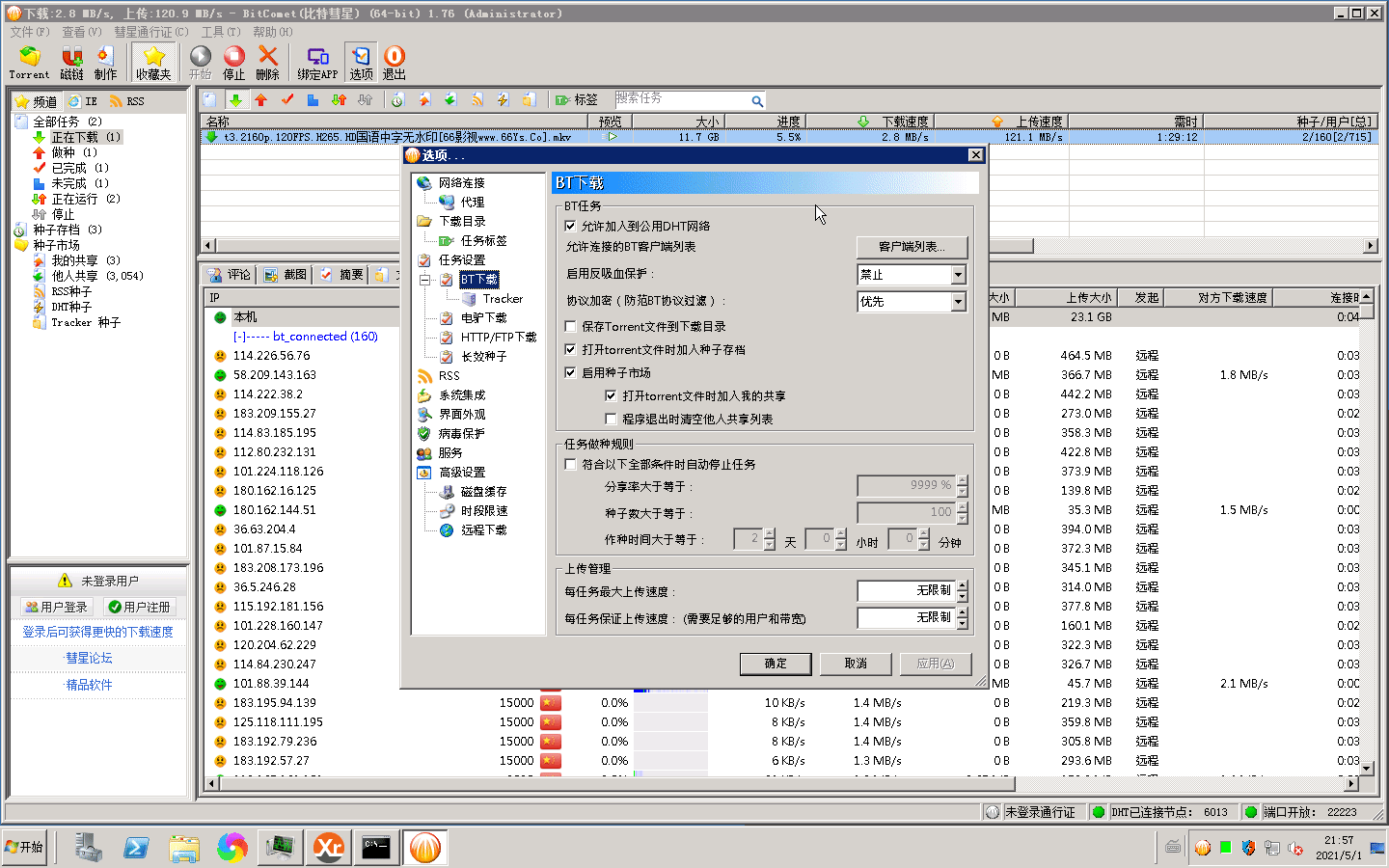Viewport: 1389px width, 868px height.
Task: Click the Windows 开始 start button
Action: tap(24, 848)
